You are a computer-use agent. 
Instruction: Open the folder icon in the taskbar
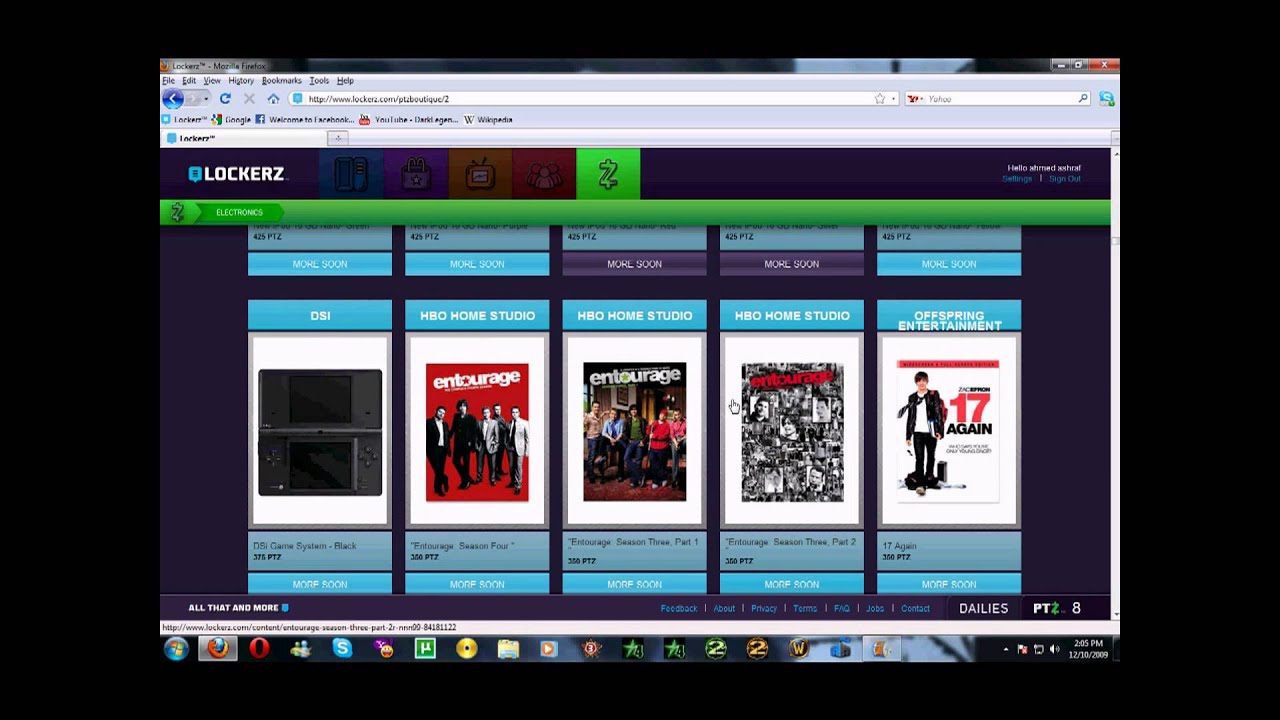pos(508,649)
